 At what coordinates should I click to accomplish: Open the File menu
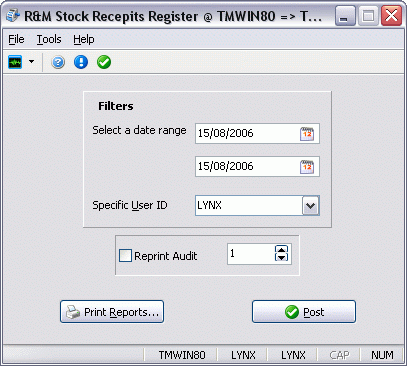16,39
